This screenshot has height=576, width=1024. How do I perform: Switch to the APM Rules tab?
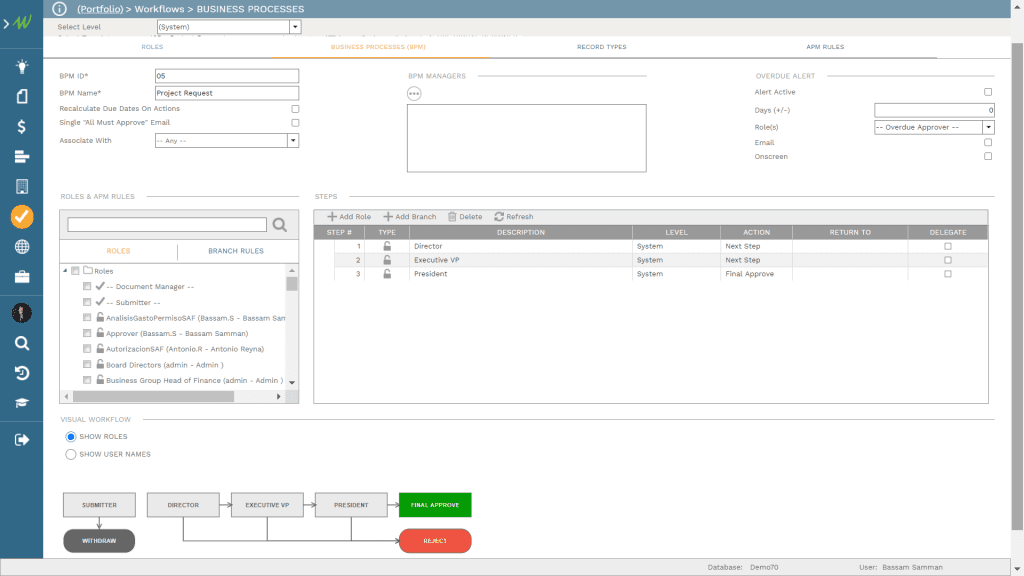click(825, 47)
